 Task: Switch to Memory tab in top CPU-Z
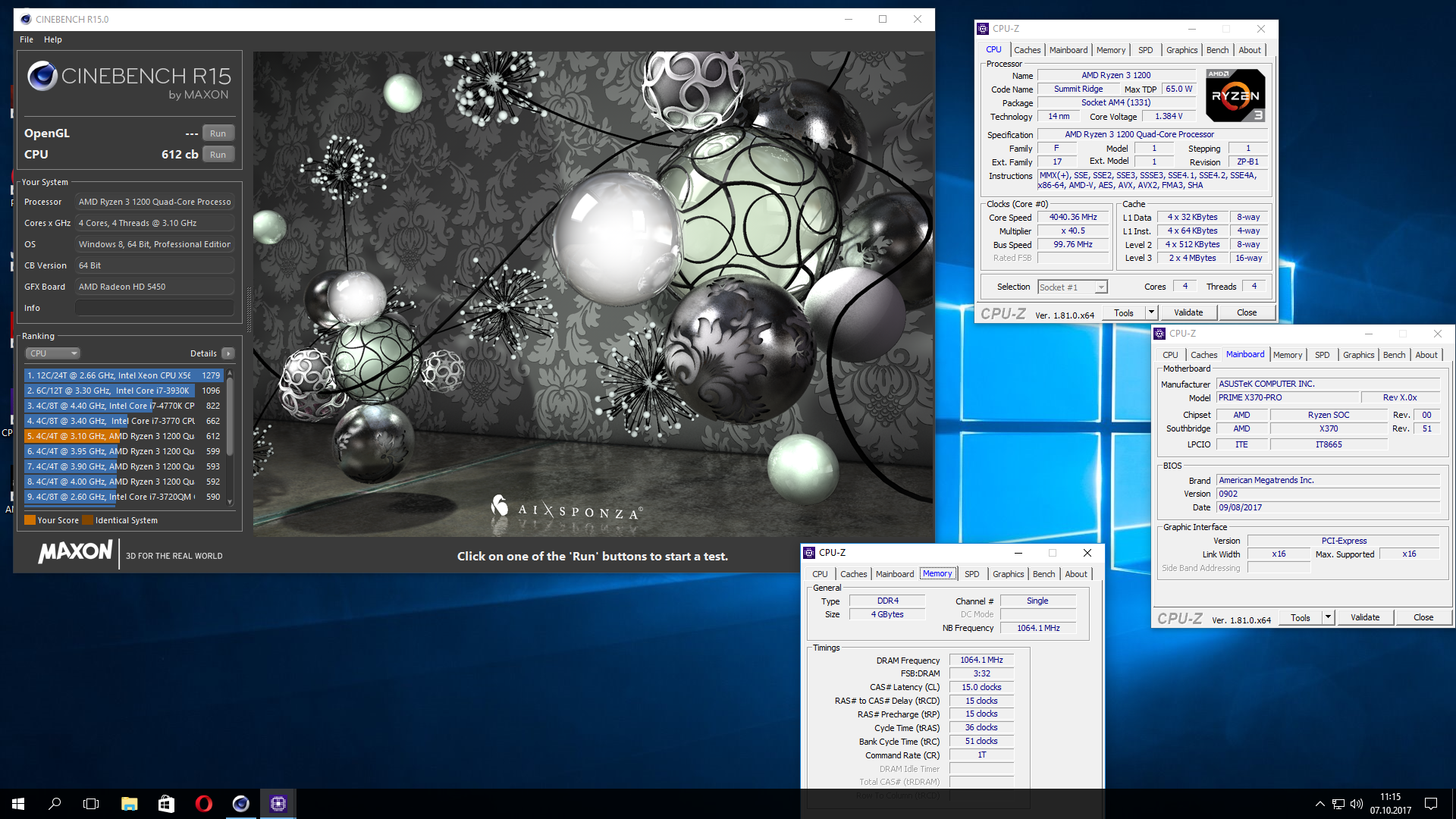point(1111,50)
